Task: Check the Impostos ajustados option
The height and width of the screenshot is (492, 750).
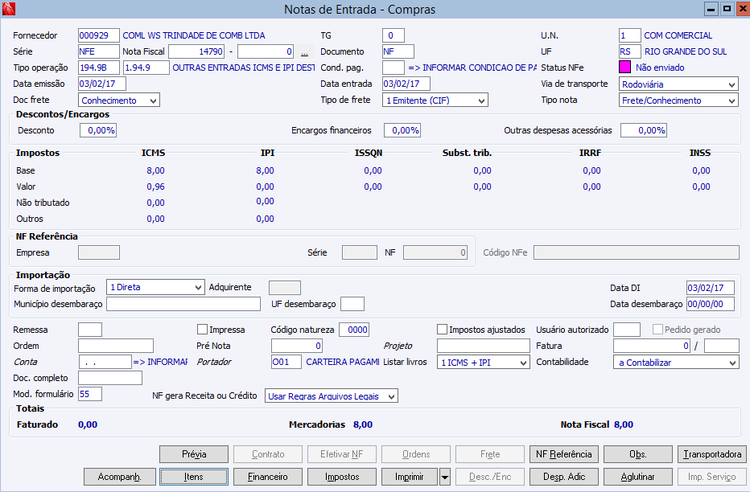Action: (x=443, y=329)
